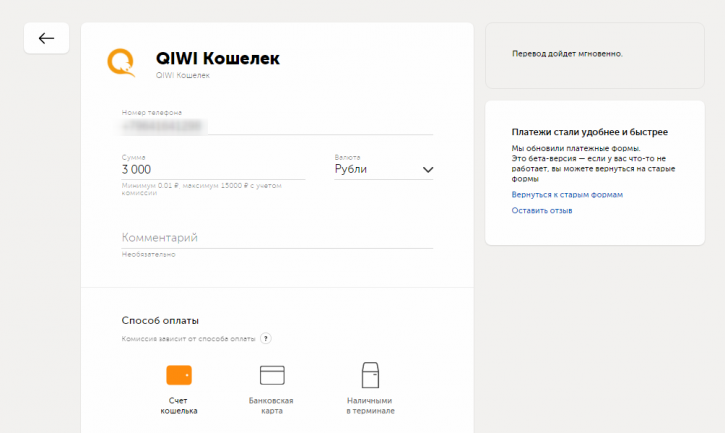Choose the cash terminal payment icon

pos(370,375)
